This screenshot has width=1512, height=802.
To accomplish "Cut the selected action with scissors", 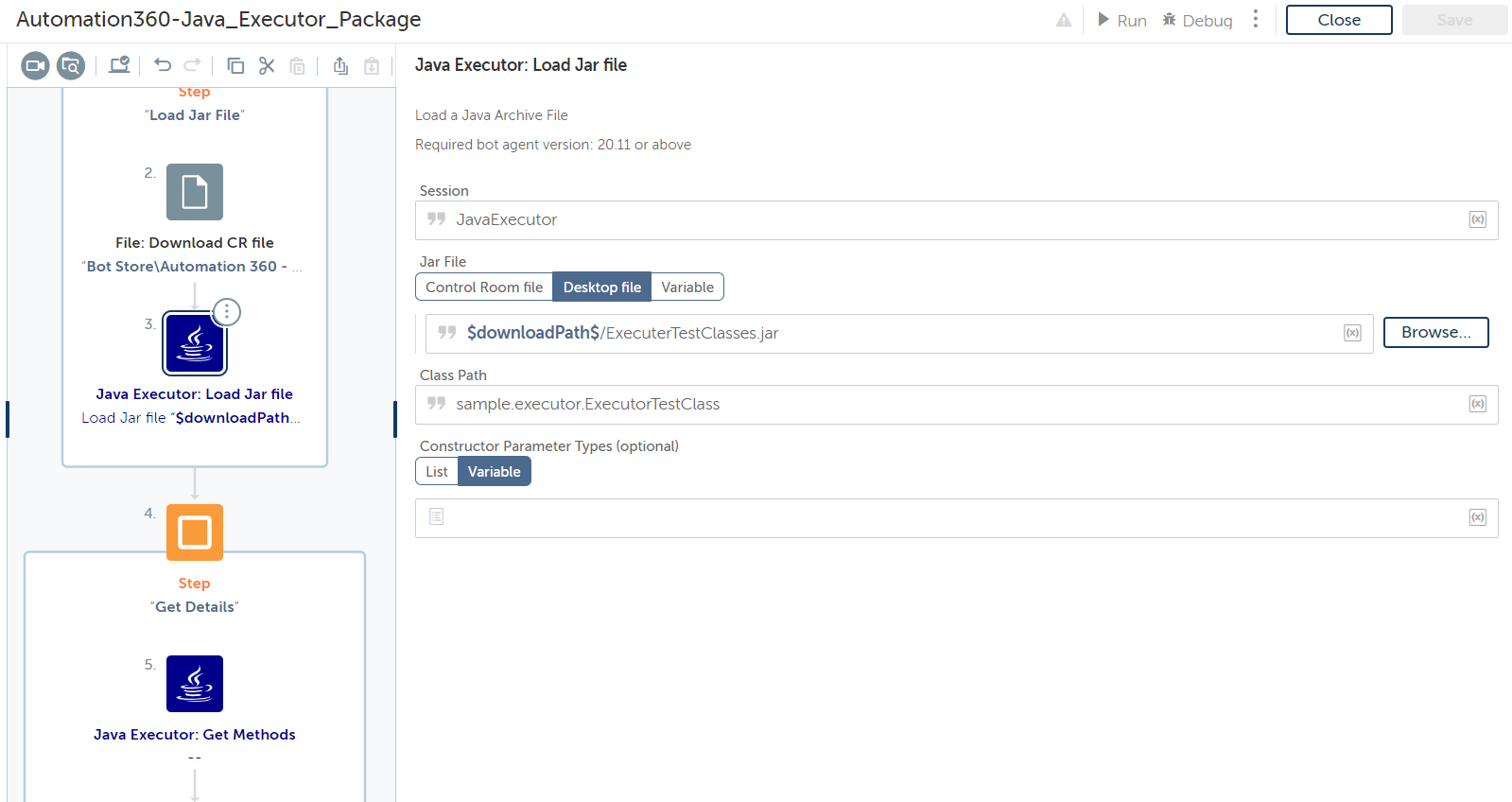I will [x=267, y=65].
